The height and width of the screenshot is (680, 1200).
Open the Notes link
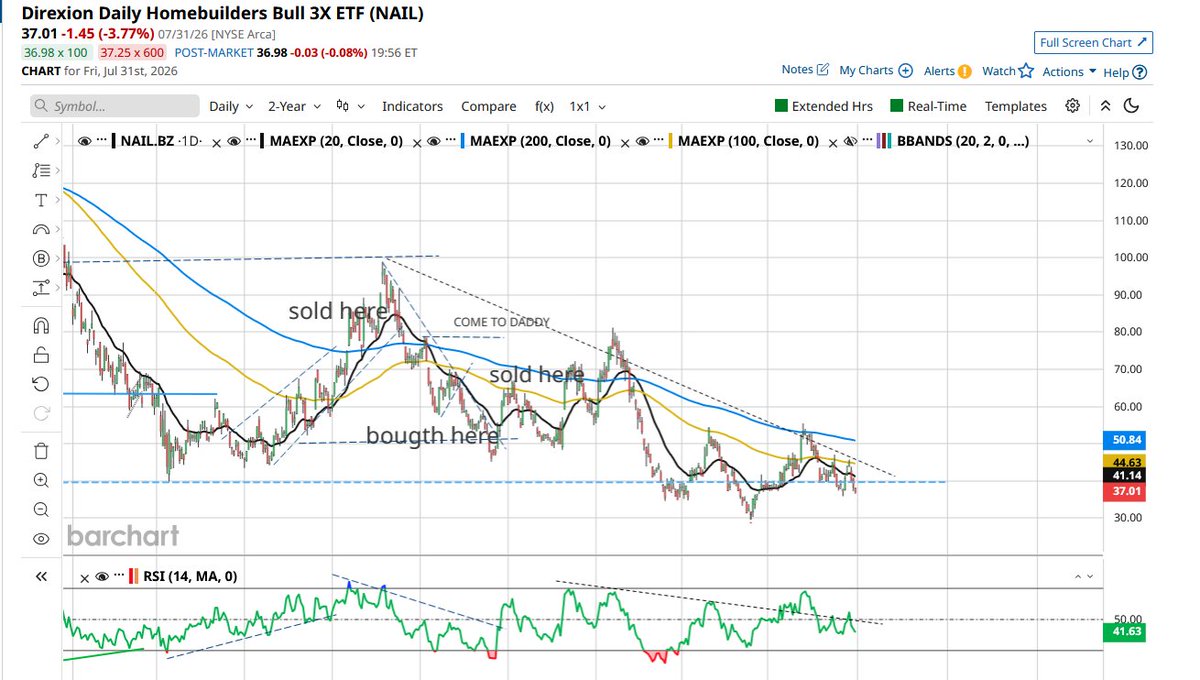[x=805, y=70]
